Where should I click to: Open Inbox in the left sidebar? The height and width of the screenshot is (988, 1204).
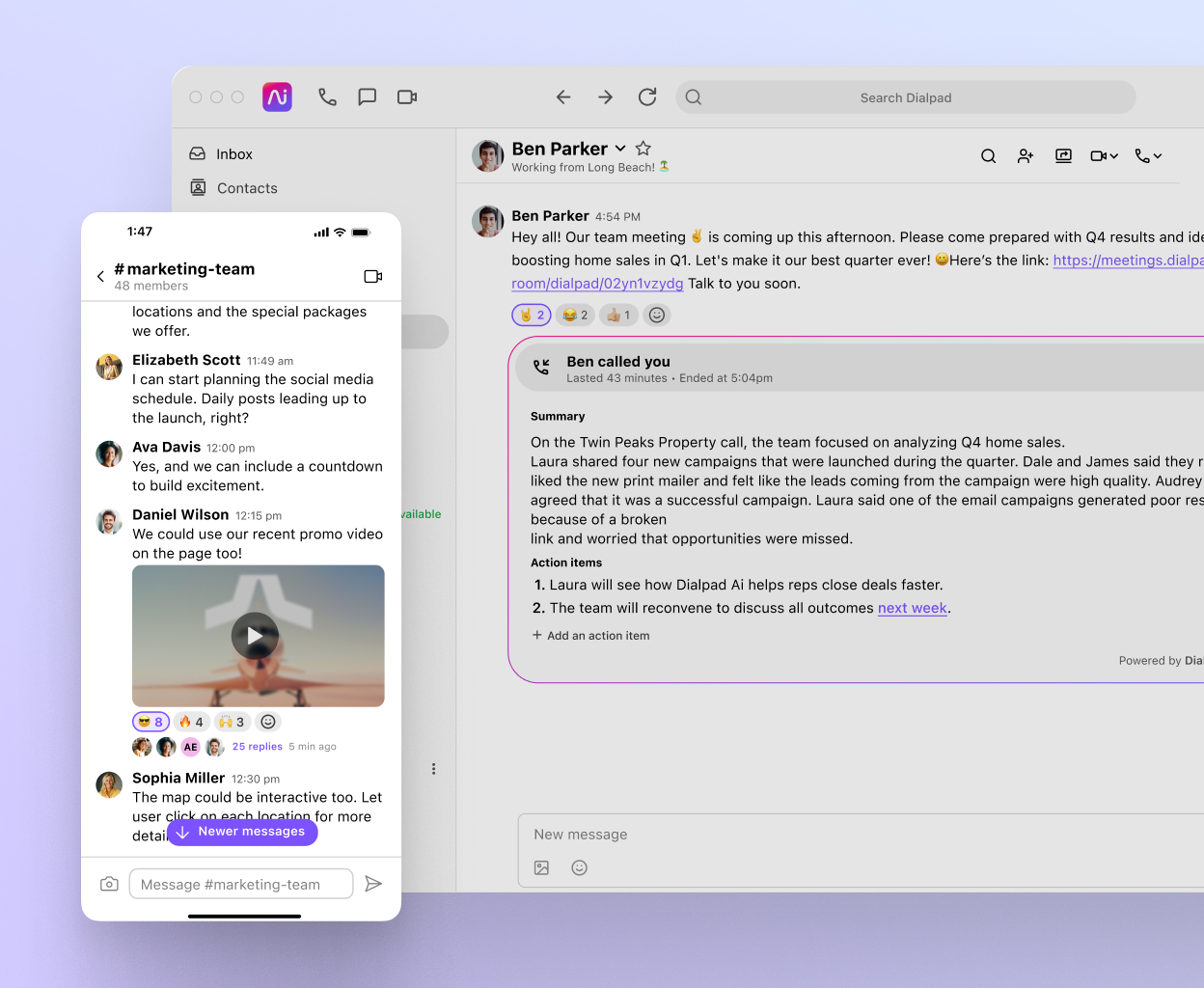[233, 153]
